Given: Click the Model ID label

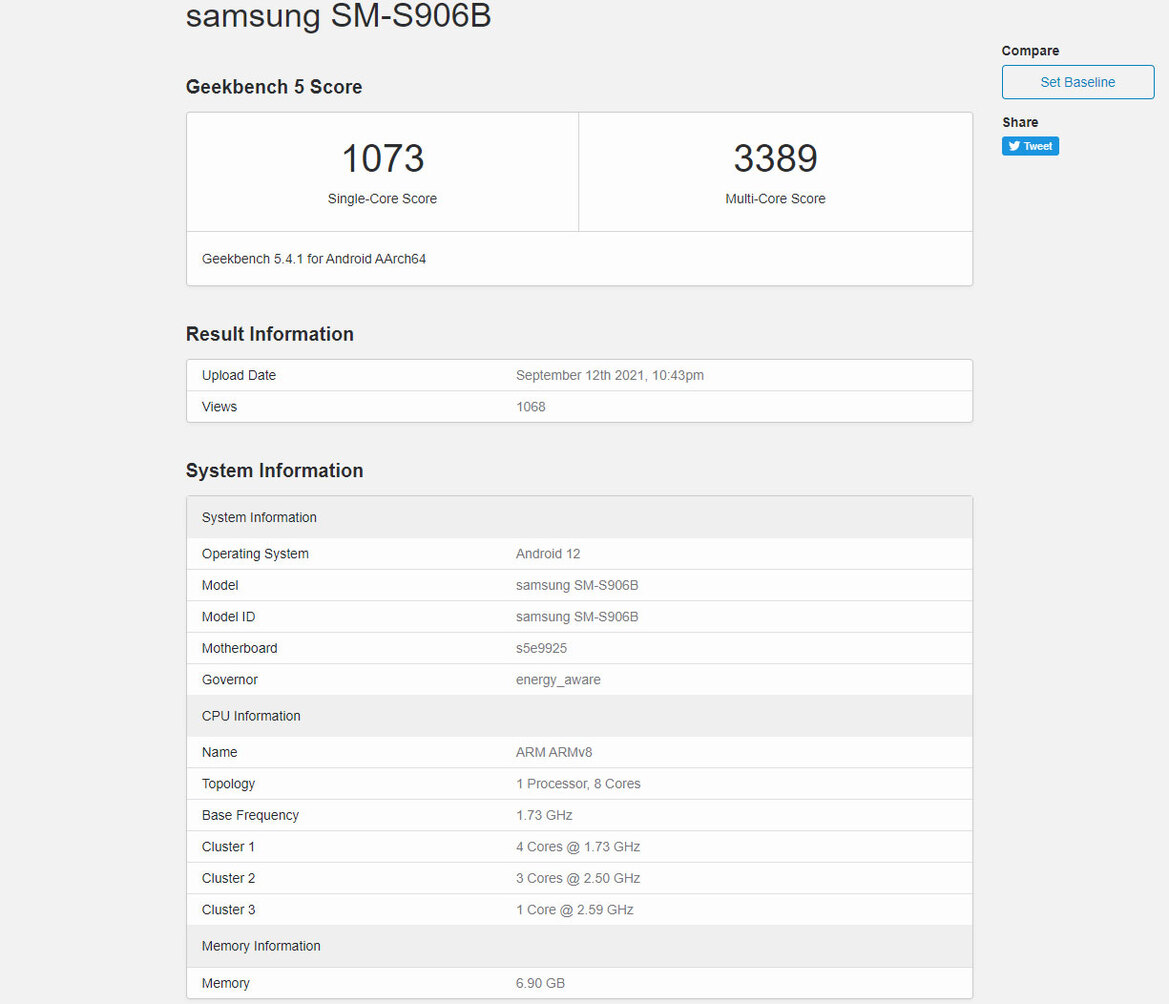Looking at the screenshot, I should (x=228, y=617).
